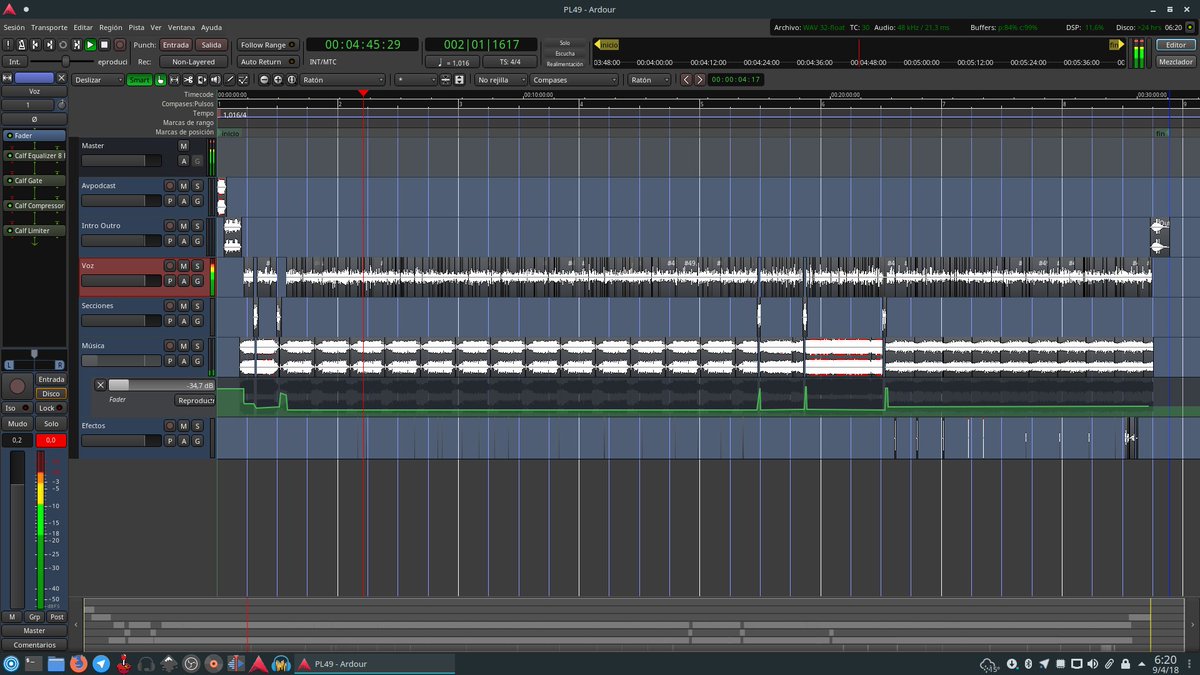Click the zoom to session icon

(292, 79)
